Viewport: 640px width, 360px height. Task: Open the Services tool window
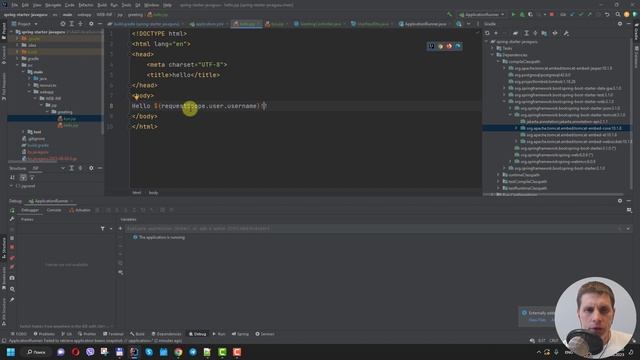265,334
